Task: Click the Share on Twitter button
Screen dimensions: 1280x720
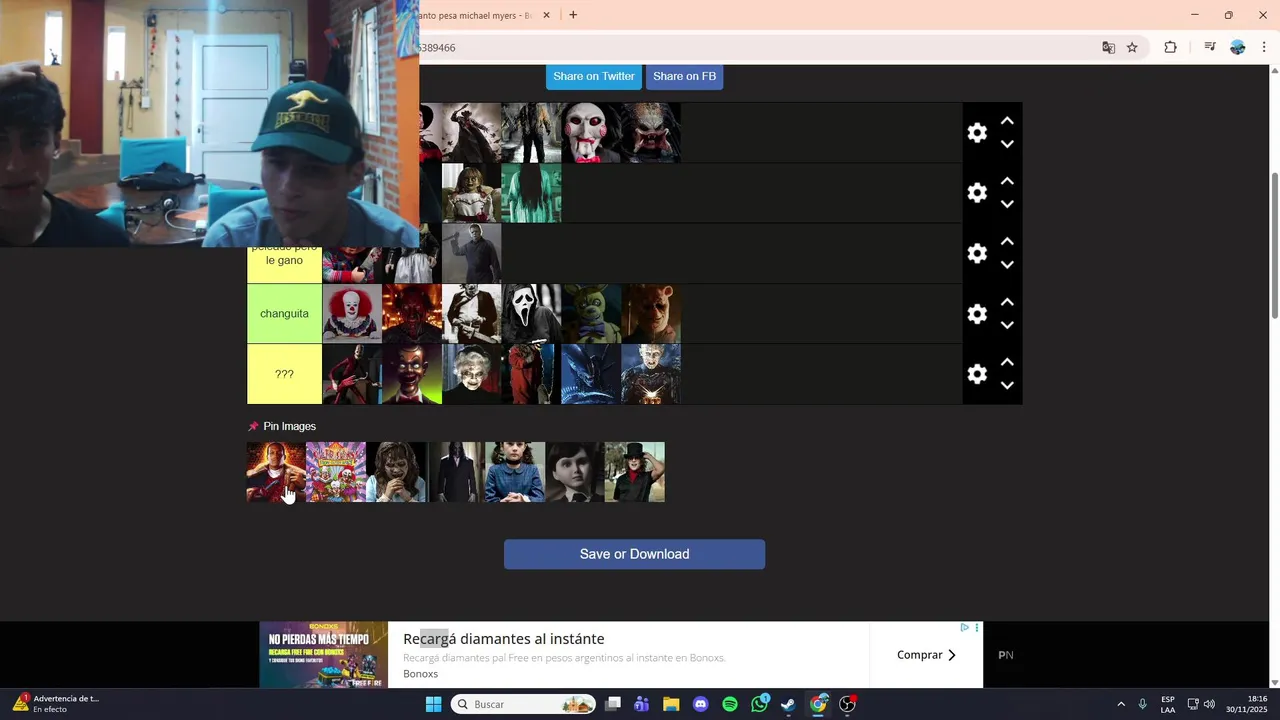Action: coord(594,77)
